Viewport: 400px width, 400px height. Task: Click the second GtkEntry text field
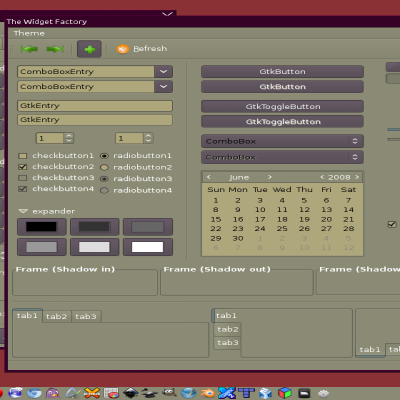click(95, 120)
